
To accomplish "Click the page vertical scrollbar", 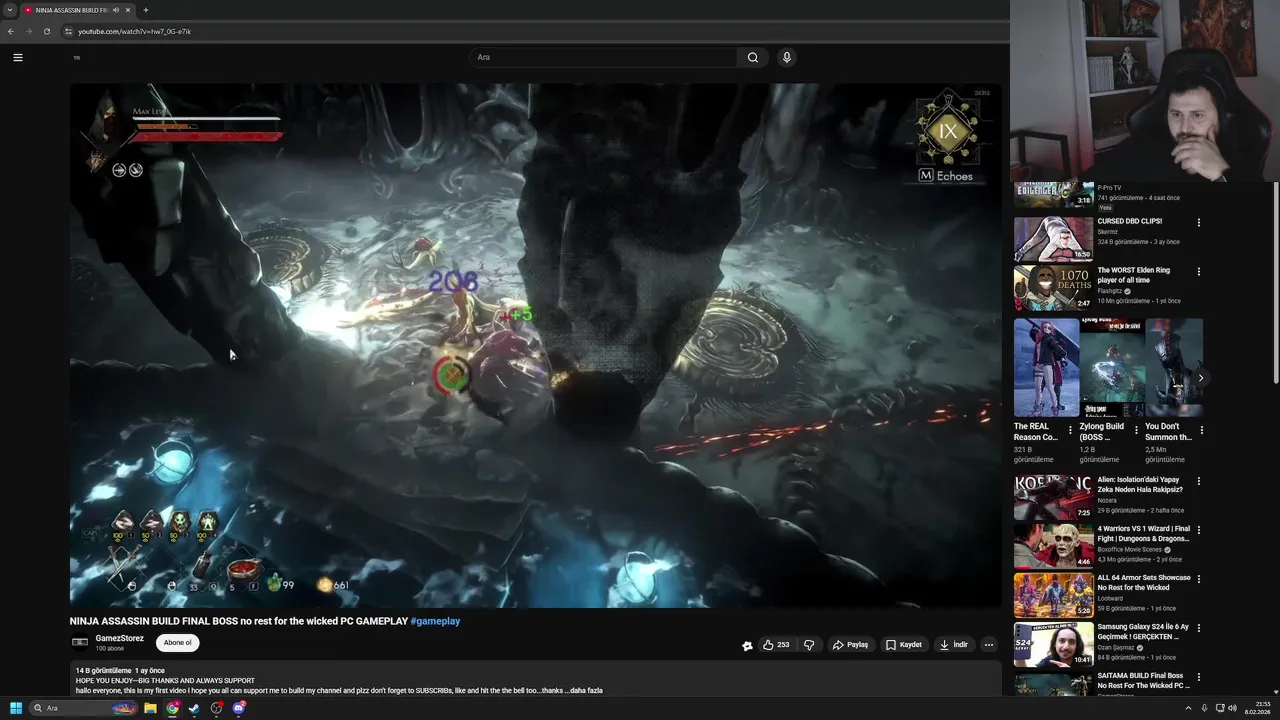I will click(x=1275, y=282).
